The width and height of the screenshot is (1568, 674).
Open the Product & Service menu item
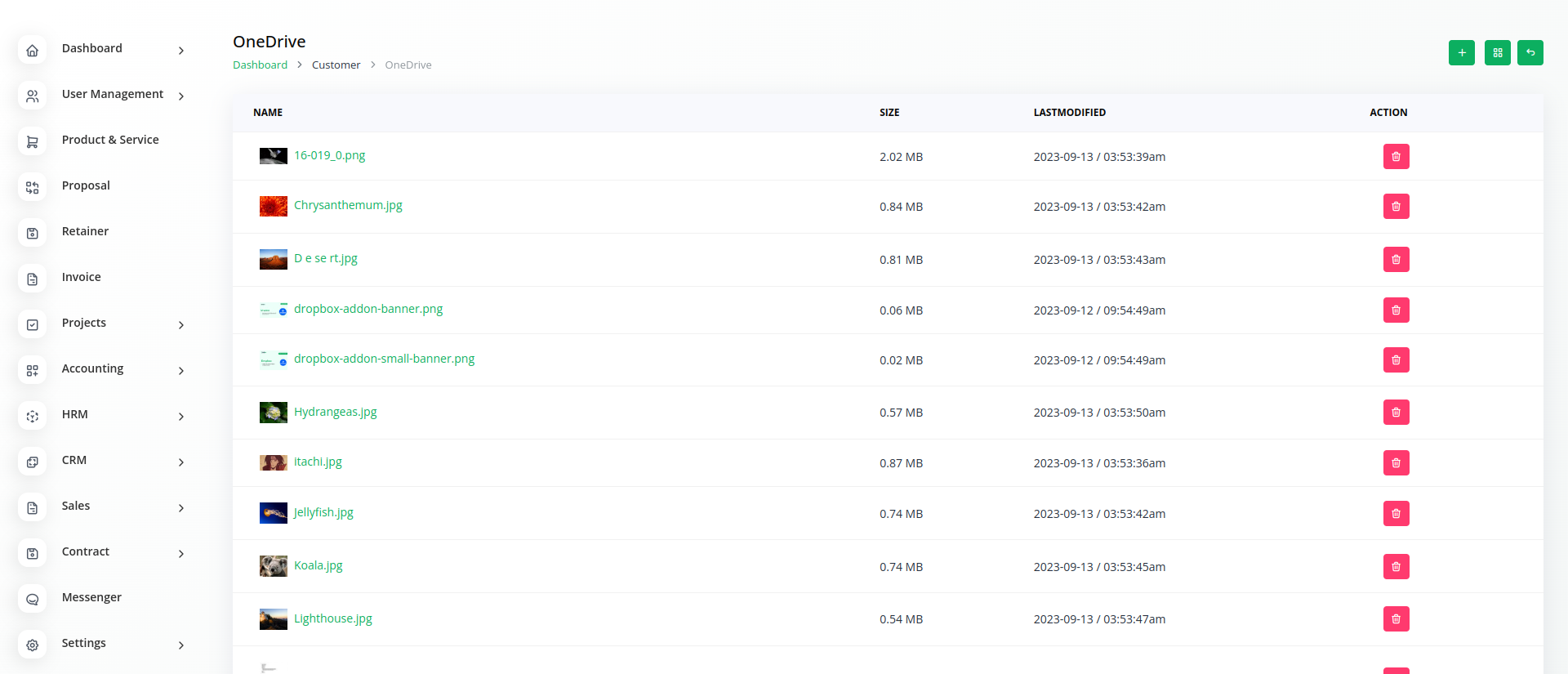(x=110, y=140)
